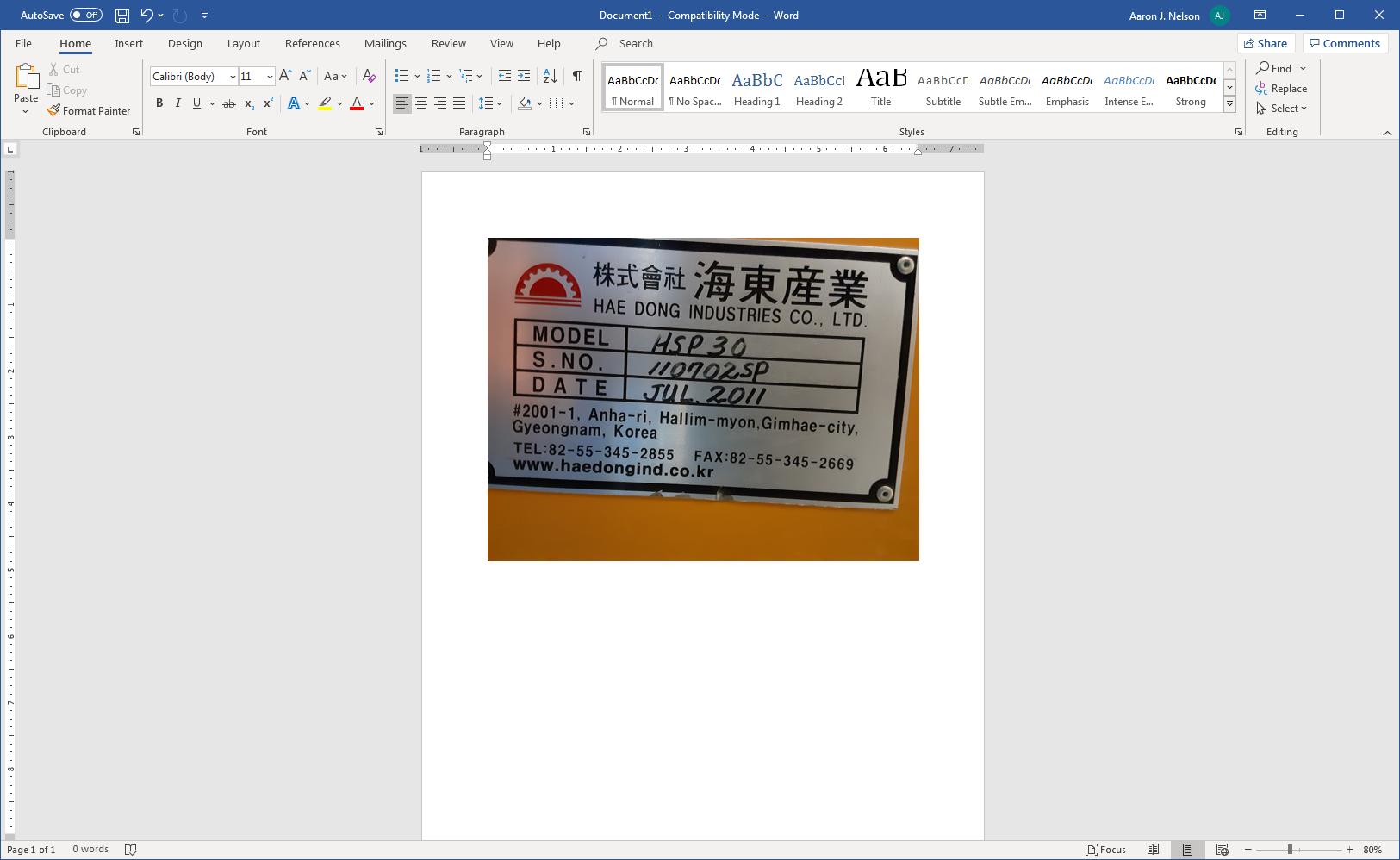This screenshot has width=1400, height=860.
Task: Apply red font color swatch
Action: click(x=357, y=103)
